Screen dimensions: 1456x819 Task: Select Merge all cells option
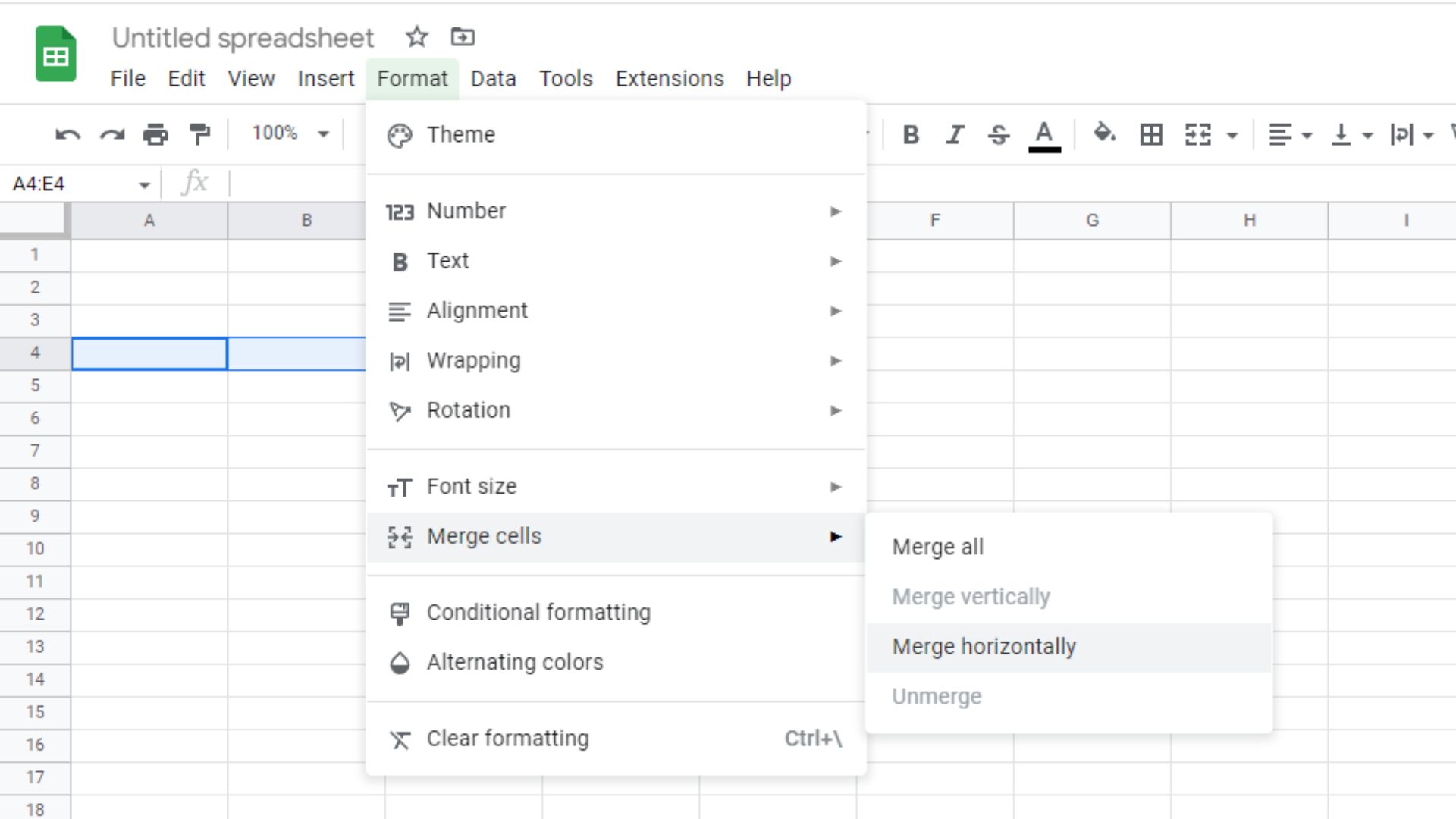(938, 547)
